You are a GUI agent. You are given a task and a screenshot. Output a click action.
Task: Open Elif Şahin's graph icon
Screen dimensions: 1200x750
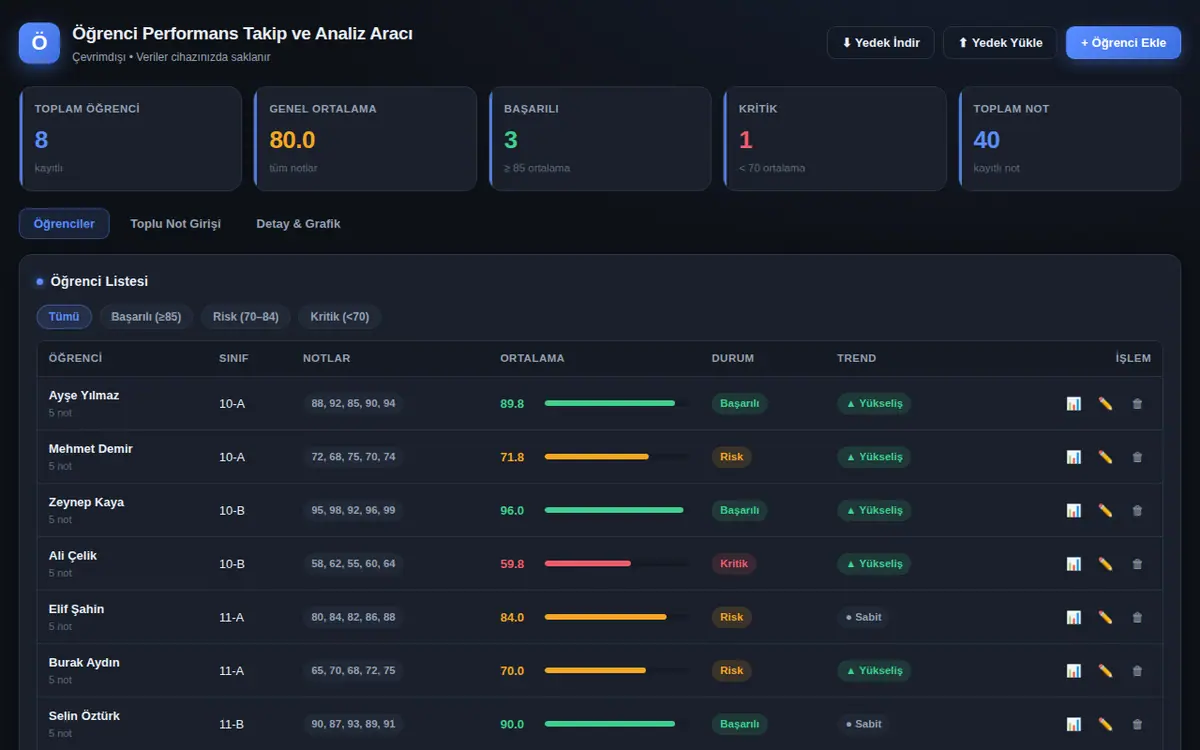click(1073, 618)
